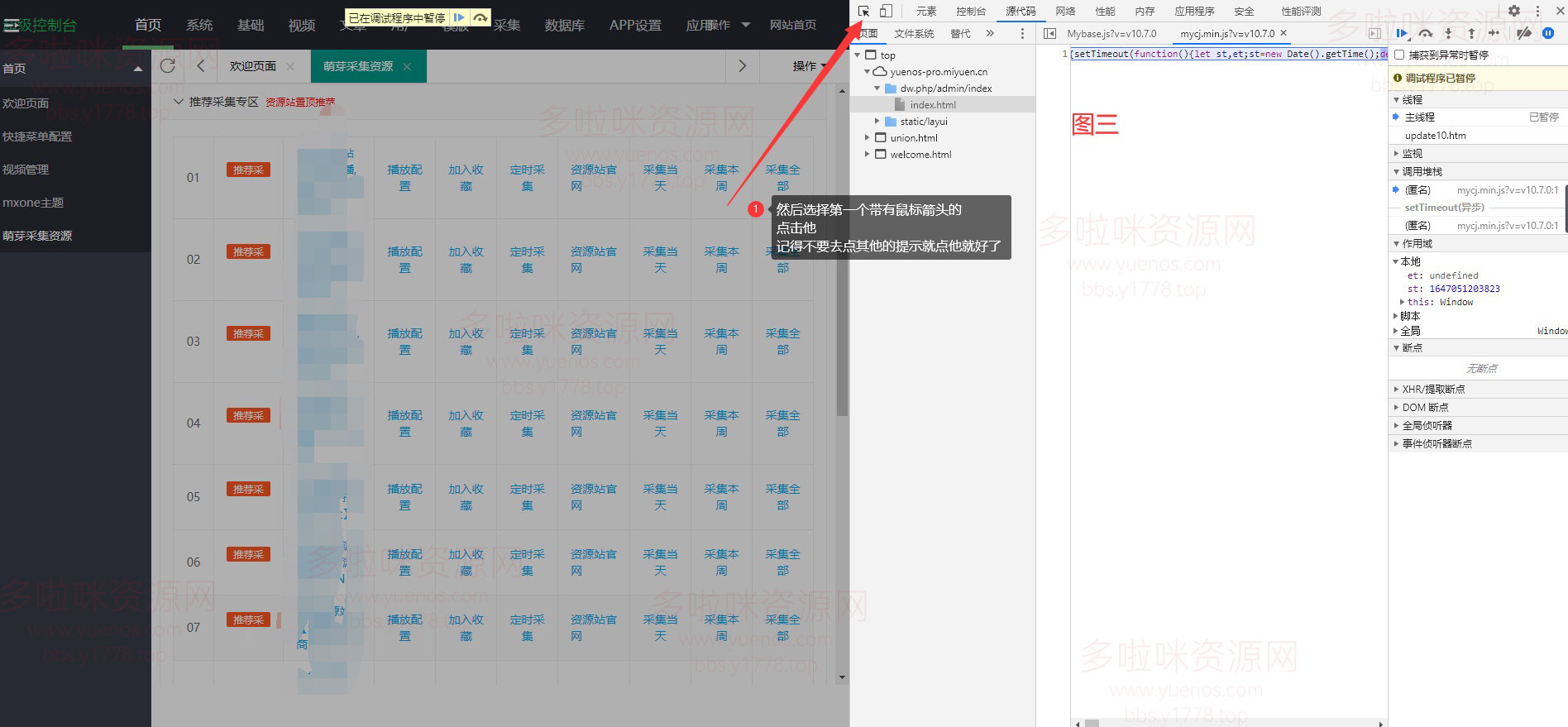Enable pause on caught exceptions checkbox
Image resolution: width=1568 pixels, height=727 pixels.
tap(1399, 55)
